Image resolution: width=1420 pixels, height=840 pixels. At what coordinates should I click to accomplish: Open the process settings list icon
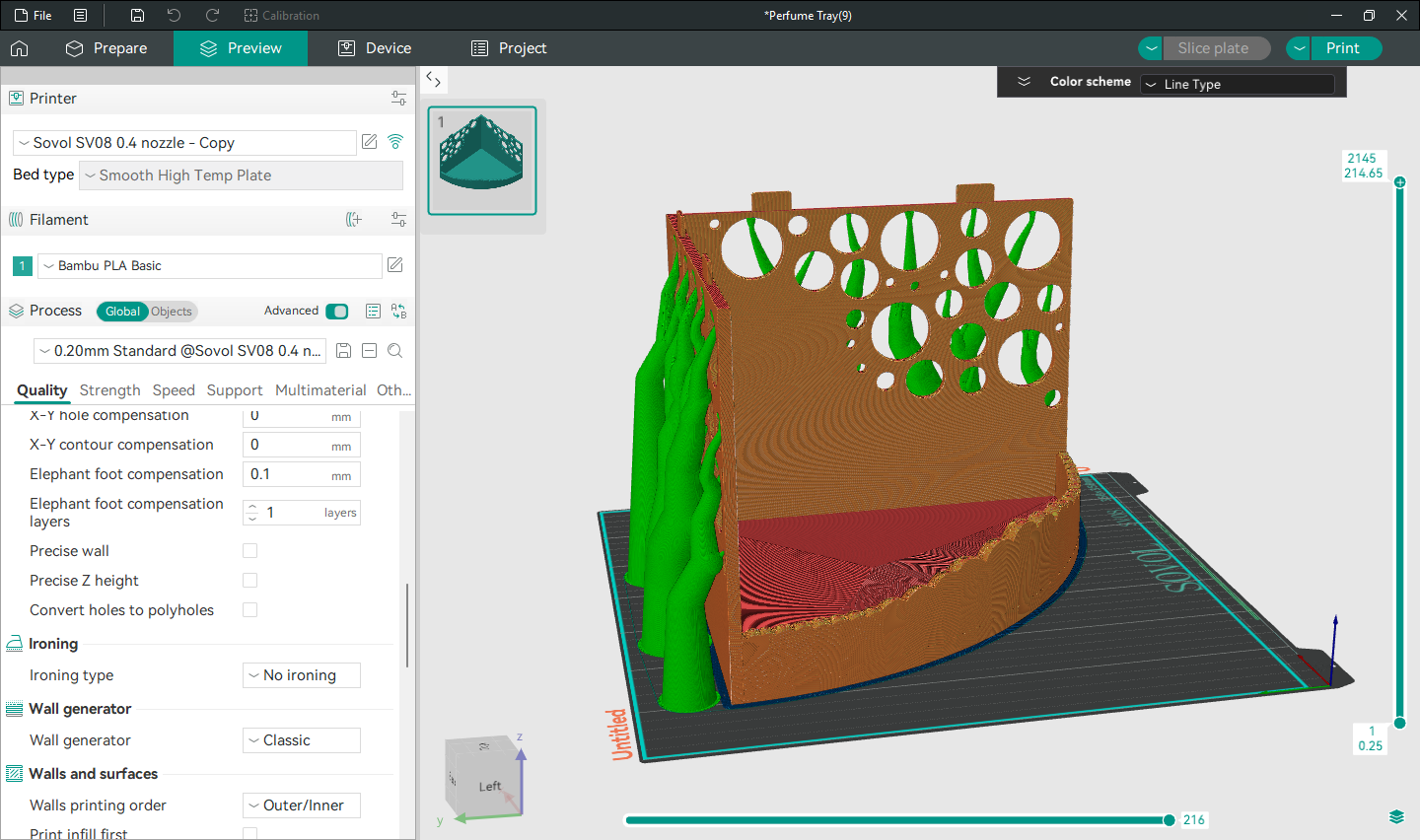click(x=373, y=312)
